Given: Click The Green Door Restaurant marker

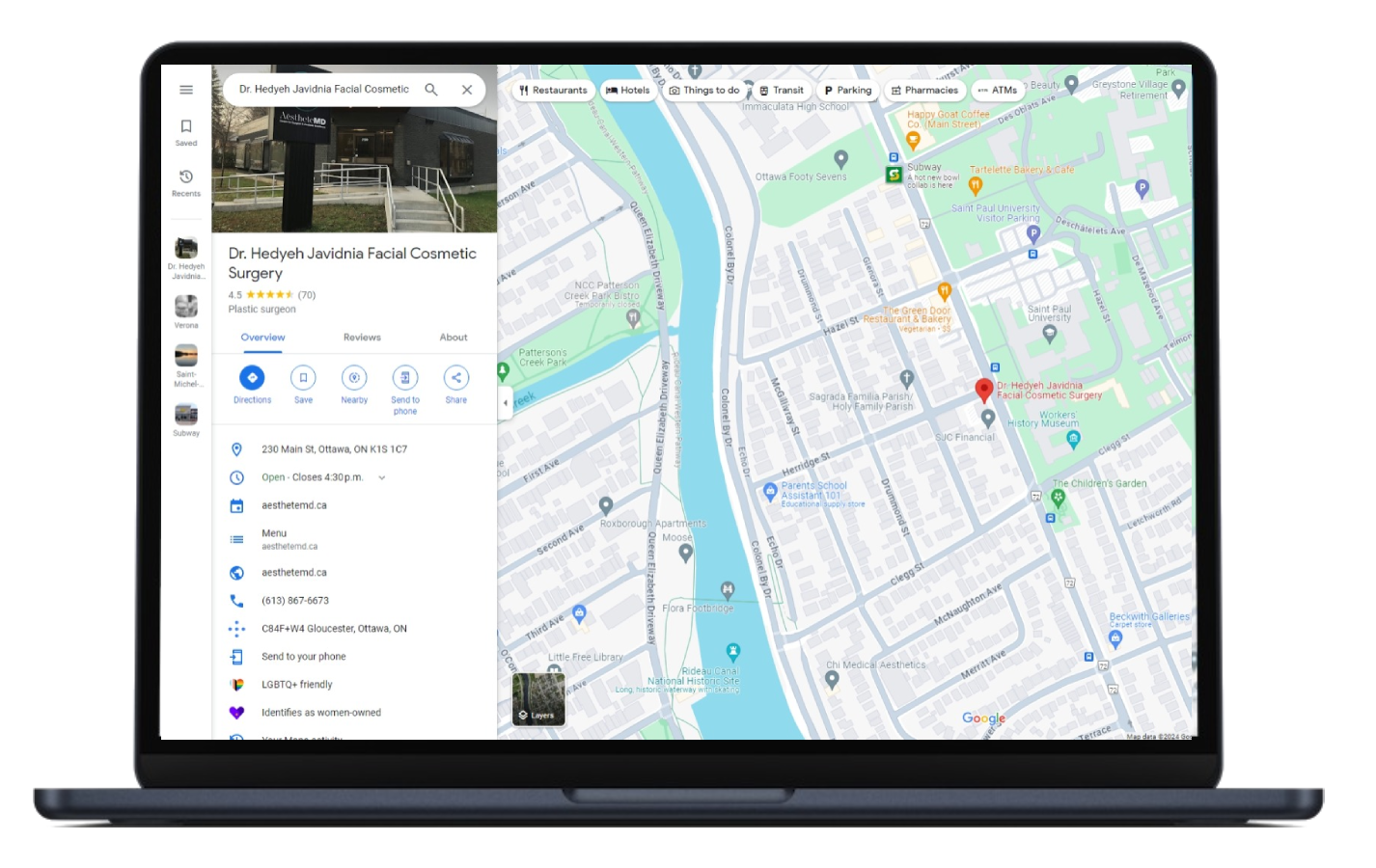Looking at the screenshot, I should tap(945, 290).
